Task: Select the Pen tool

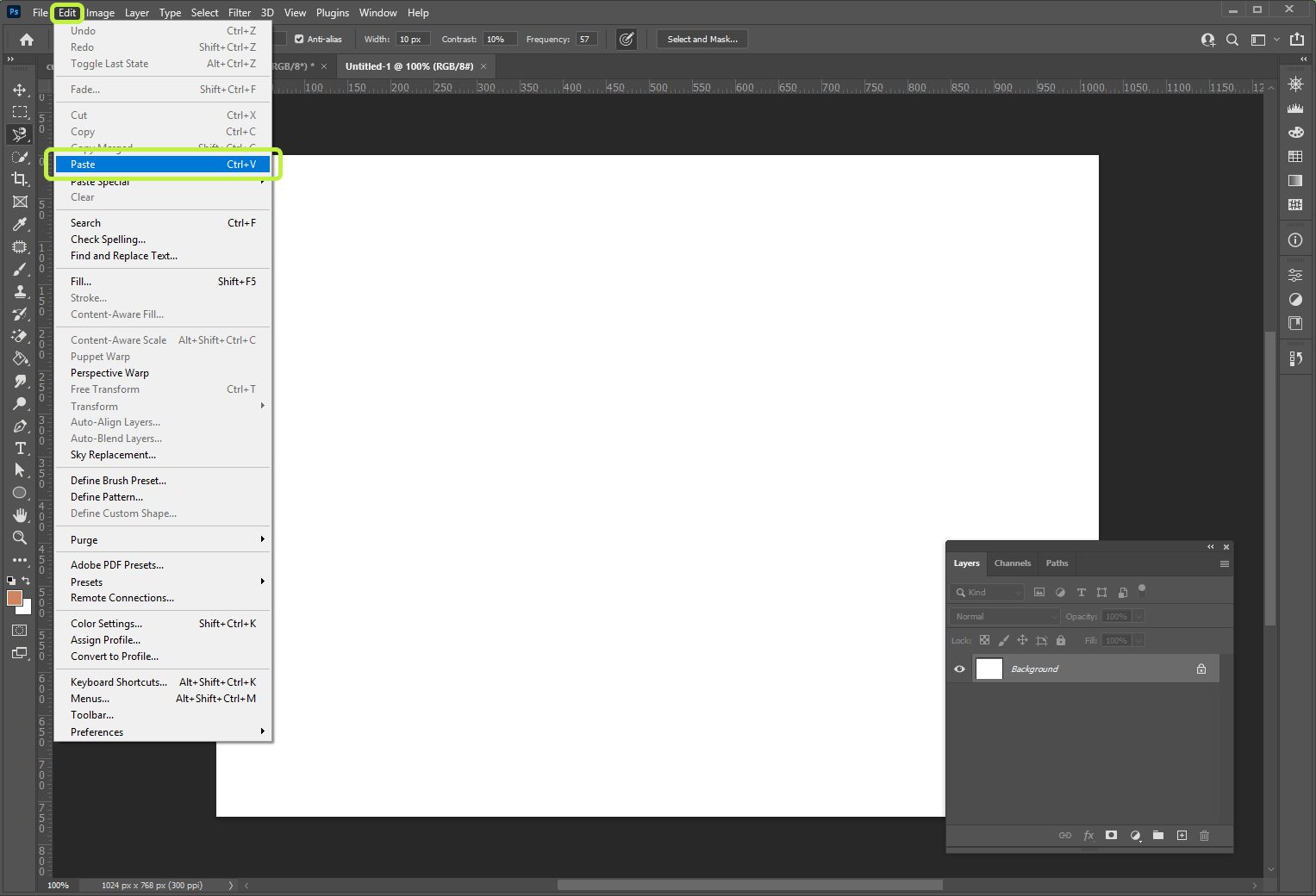Action: point(20,426)
